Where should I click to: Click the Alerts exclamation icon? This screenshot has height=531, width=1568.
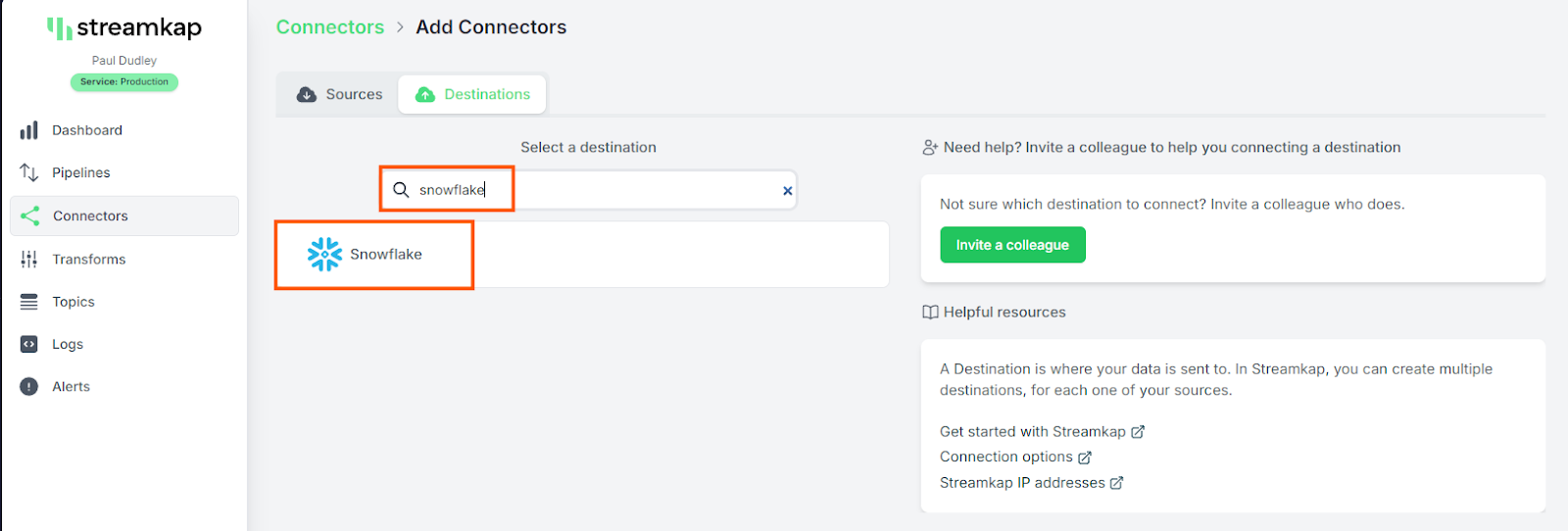click(x=29, y=386)
